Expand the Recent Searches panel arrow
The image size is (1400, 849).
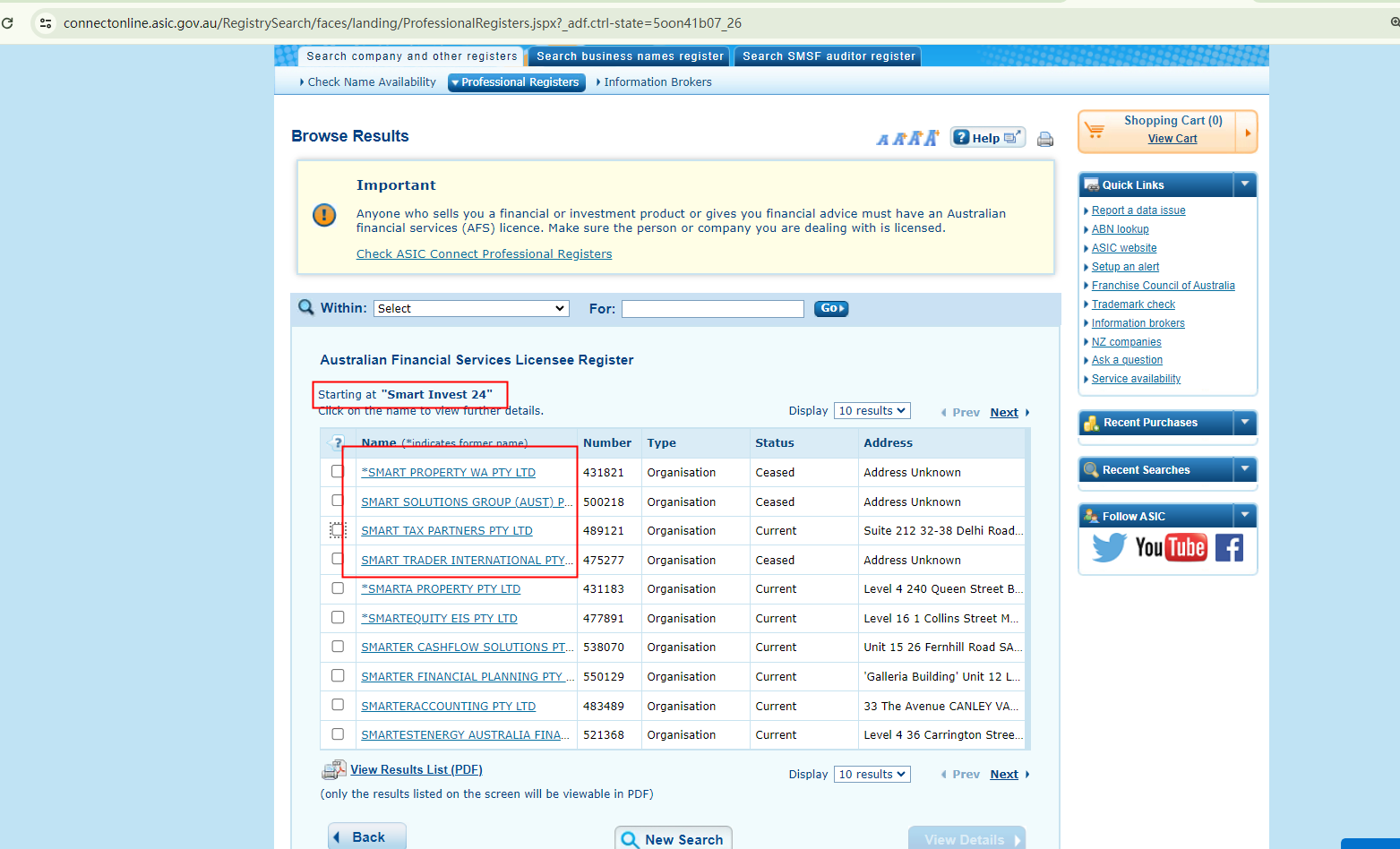click(1245, 469)
